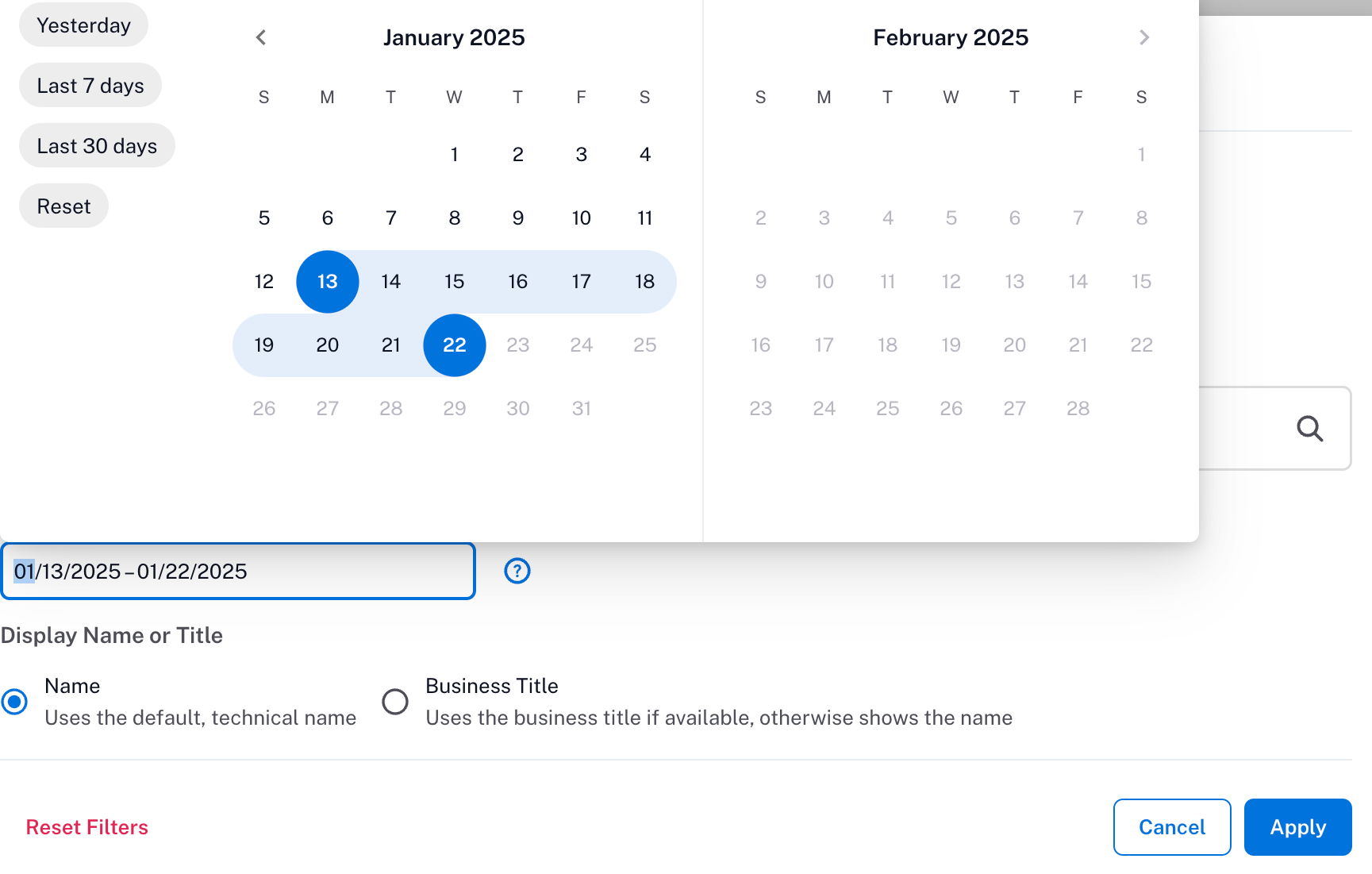Select the Business Title radio option
Viewport: 1372px width, 874px height.
[395, 702]
